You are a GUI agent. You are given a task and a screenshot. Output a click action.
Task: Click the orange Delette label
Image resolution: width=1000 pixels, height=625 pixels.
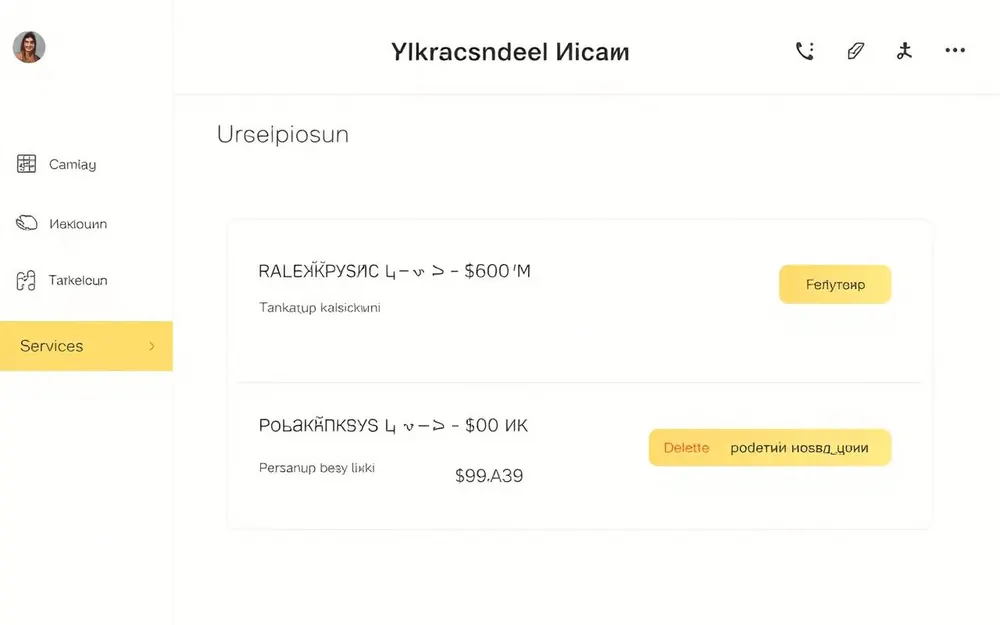point(686,448)
